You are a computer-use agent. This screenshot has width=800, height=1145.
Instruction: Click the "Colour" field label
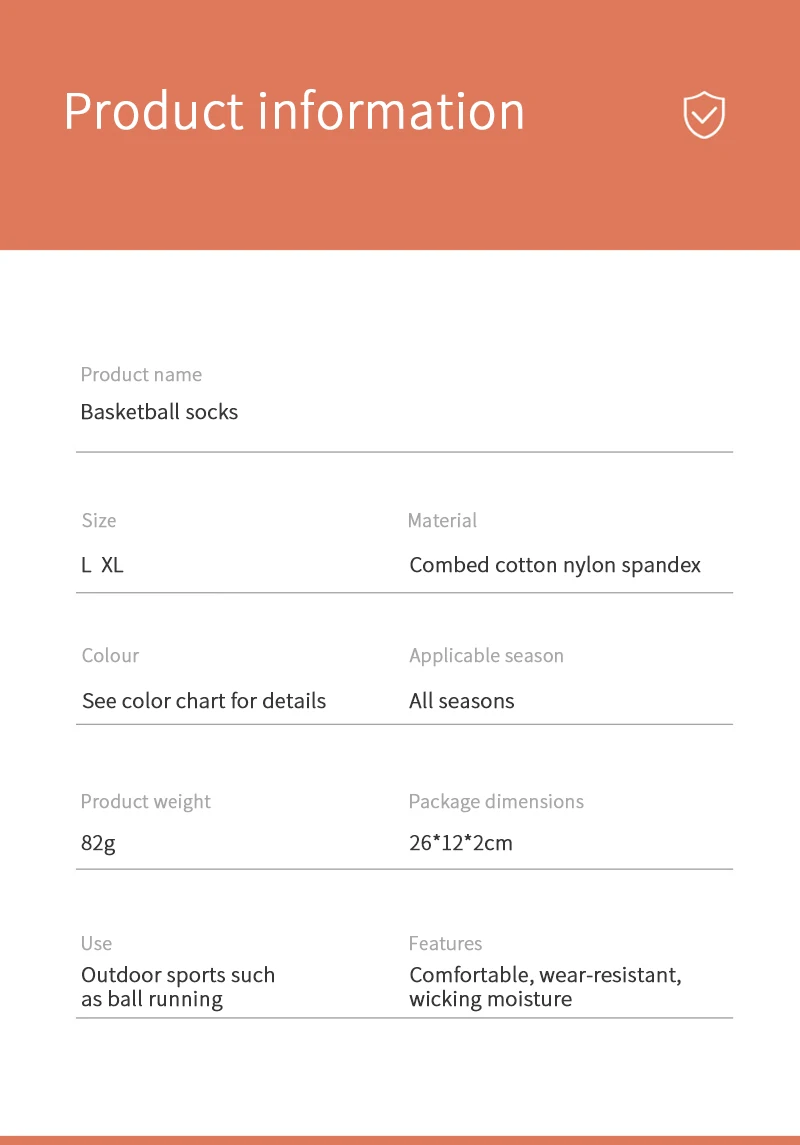point(110,656)
